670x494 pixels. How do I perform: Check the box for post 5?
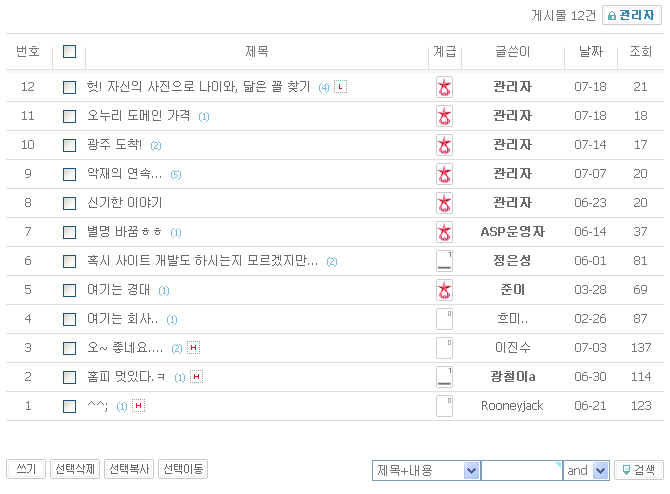tap(69, 290)
